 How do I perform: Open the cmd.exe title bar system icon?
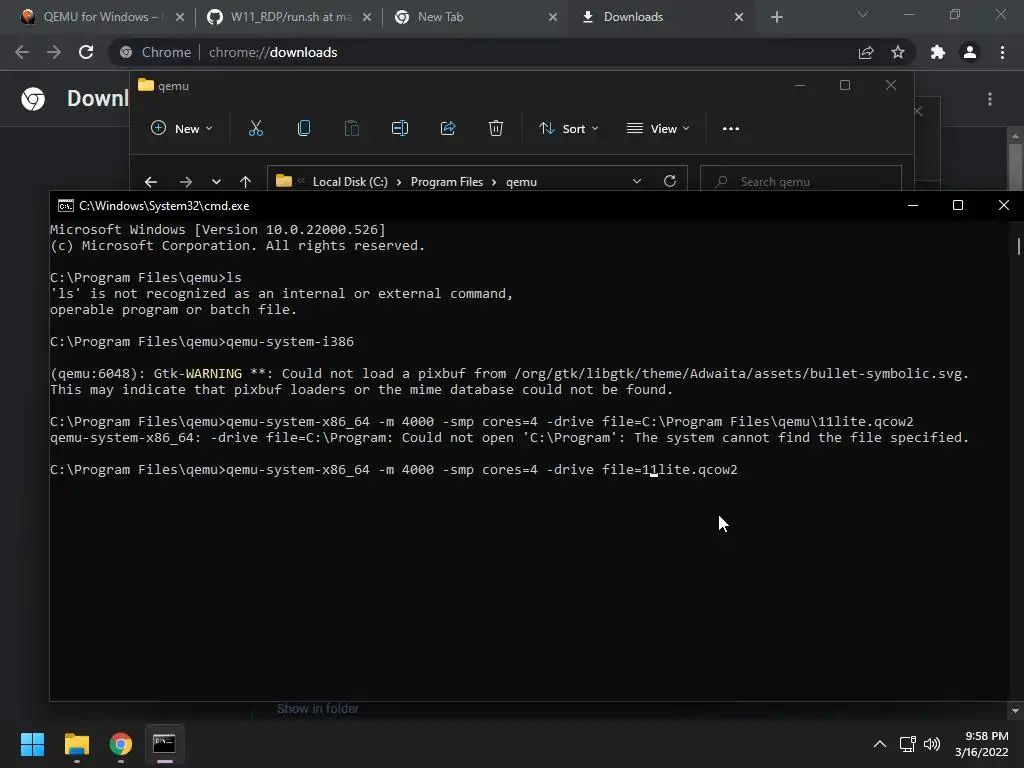coord(65,206)
